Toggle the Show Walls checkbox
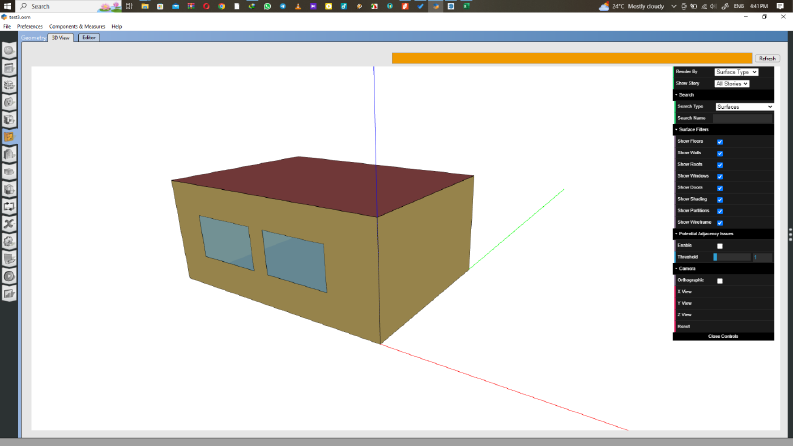This screenshot has height=446, width=793. 720,153
